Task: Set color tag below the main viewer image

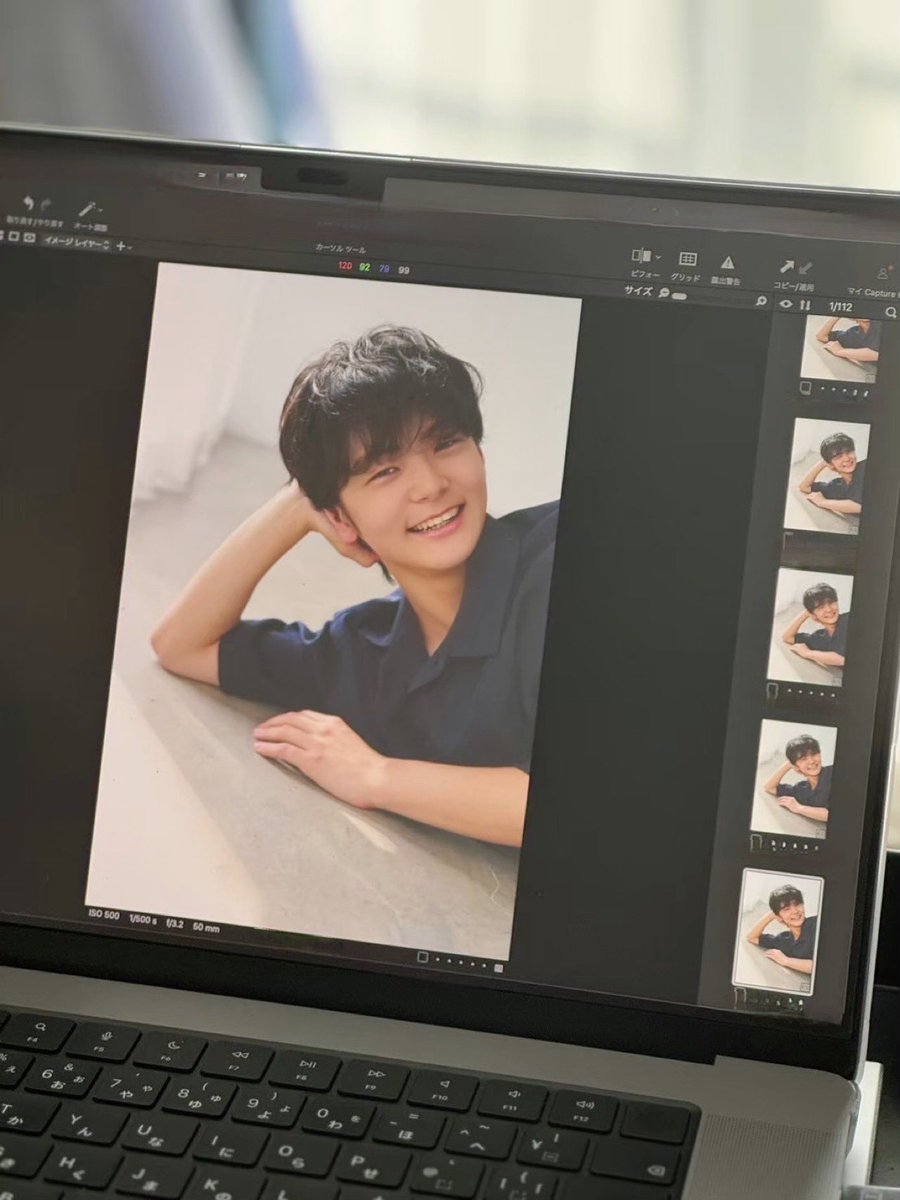Action: point(423,957)
